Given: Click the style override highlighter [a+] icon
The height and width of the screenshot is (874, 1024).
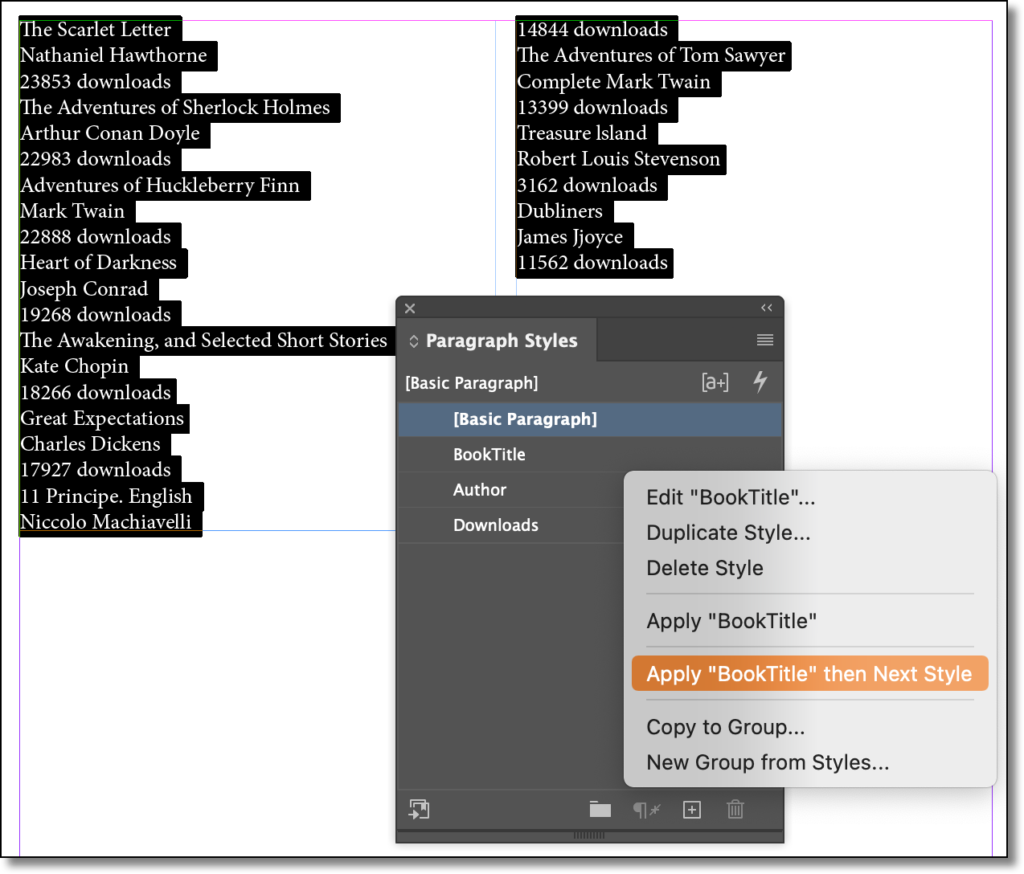Looking at the screenshot, I should pos(714,382).
